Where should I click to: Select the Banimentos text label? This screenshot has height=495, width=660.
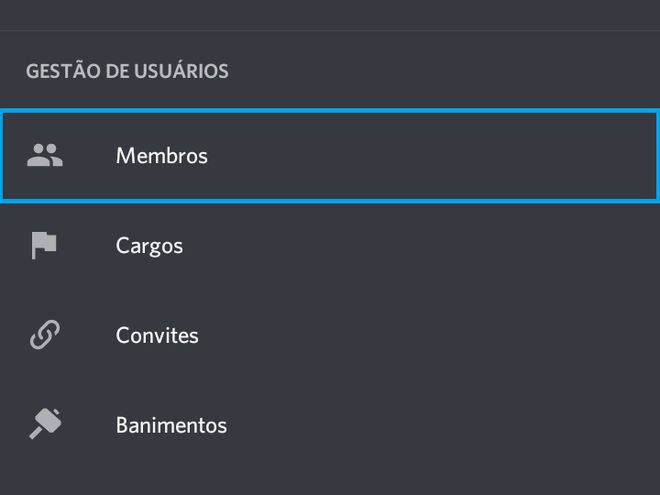(x=171, y=425)
